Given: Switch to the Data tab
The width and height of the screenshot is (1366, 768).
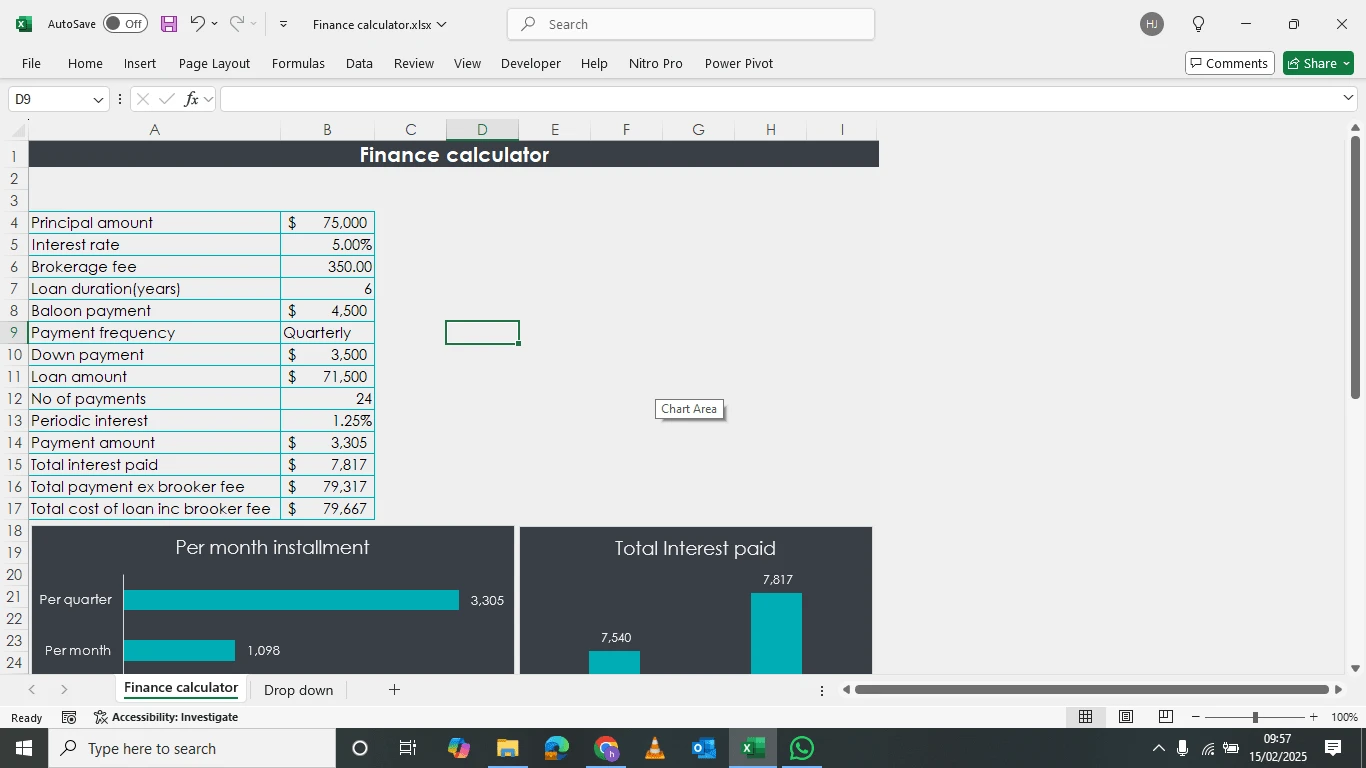Looking at the screenshot, I should 359,63.
